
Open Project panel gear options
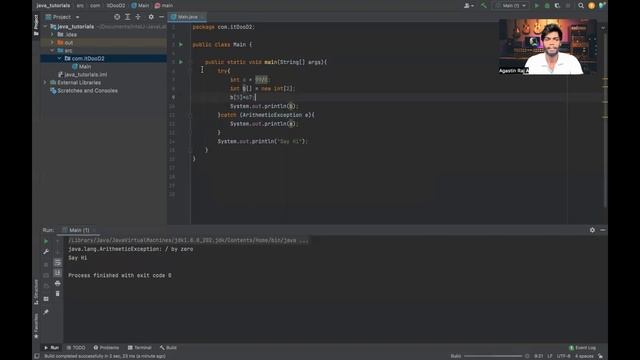(x=151, y=17)
